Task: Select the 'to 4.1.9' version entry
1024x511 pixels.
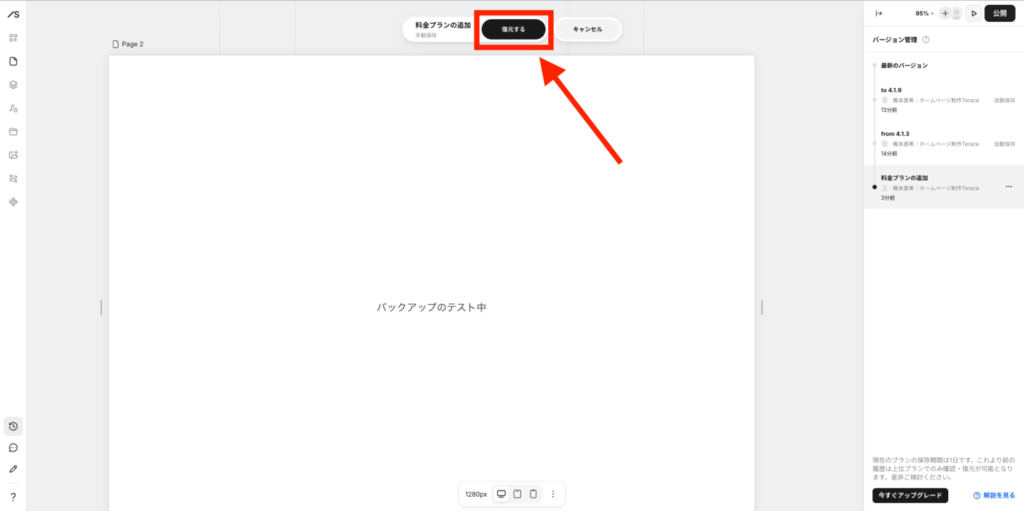Action: click(940, 99)
